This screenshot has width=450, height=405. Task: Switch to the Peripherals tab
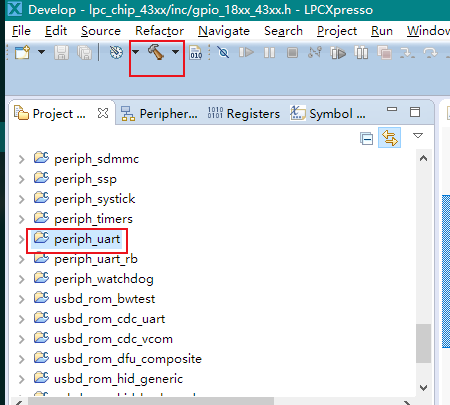coord(159,114)
